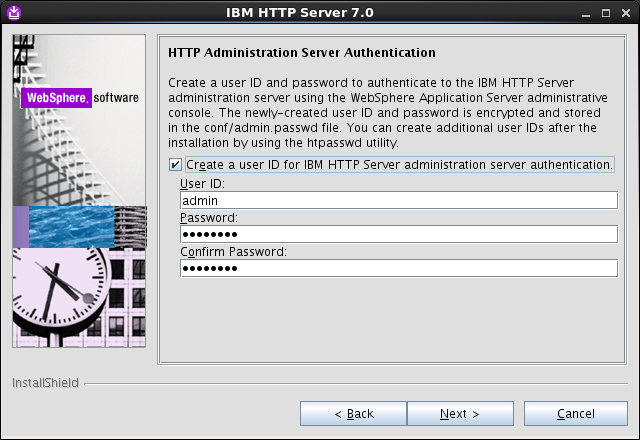The height and width of the screenshot is (440, 640).
Task: Select the Confirm Password field
Action: (399, 268)
